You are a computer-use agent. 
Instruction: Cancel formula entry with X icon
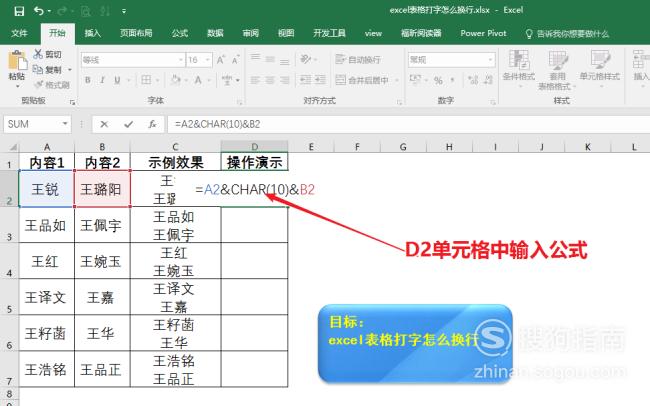(x=104, y=124)
